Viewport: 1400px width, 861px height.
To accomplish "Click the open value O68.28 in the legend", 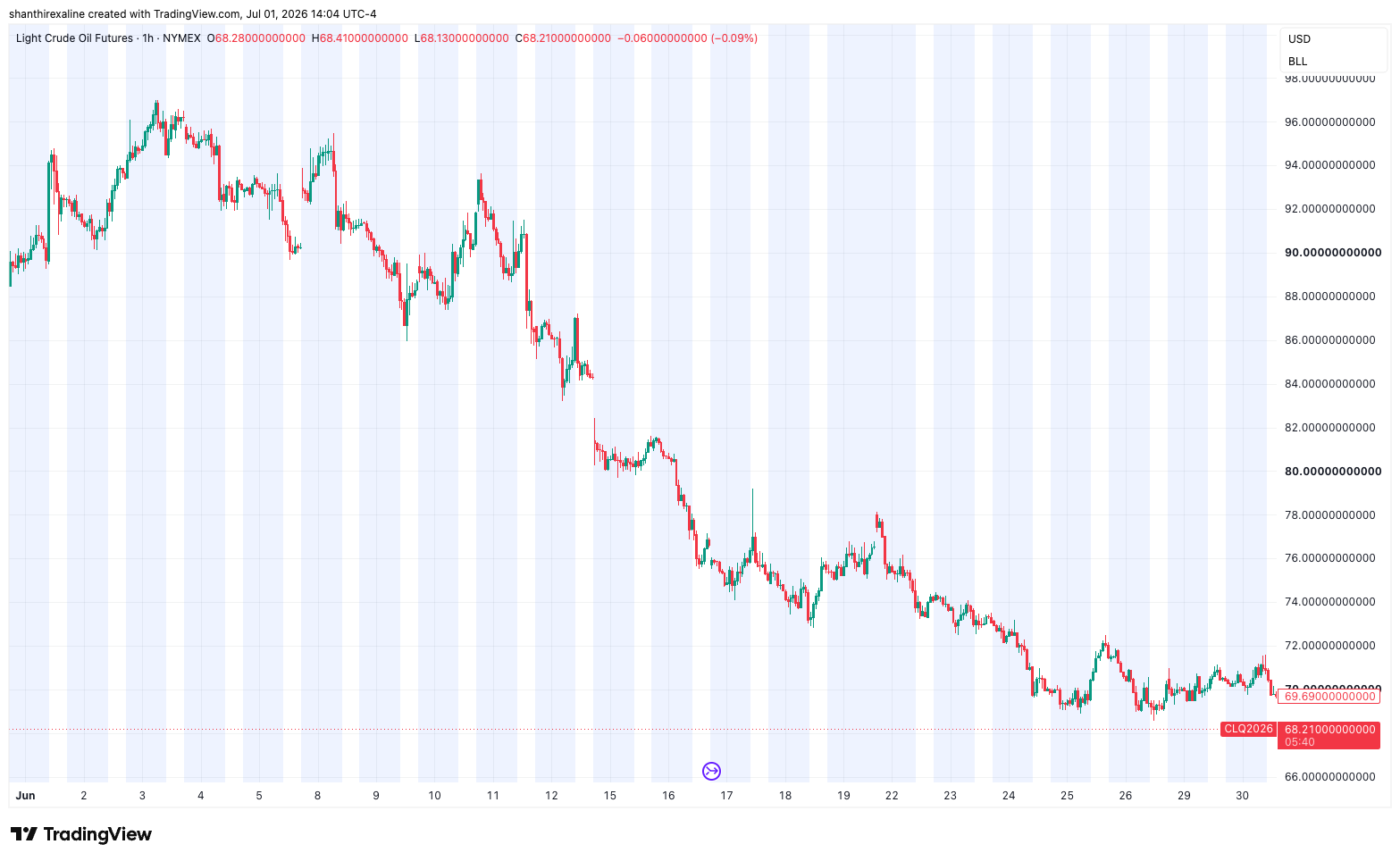I will 256,38.
